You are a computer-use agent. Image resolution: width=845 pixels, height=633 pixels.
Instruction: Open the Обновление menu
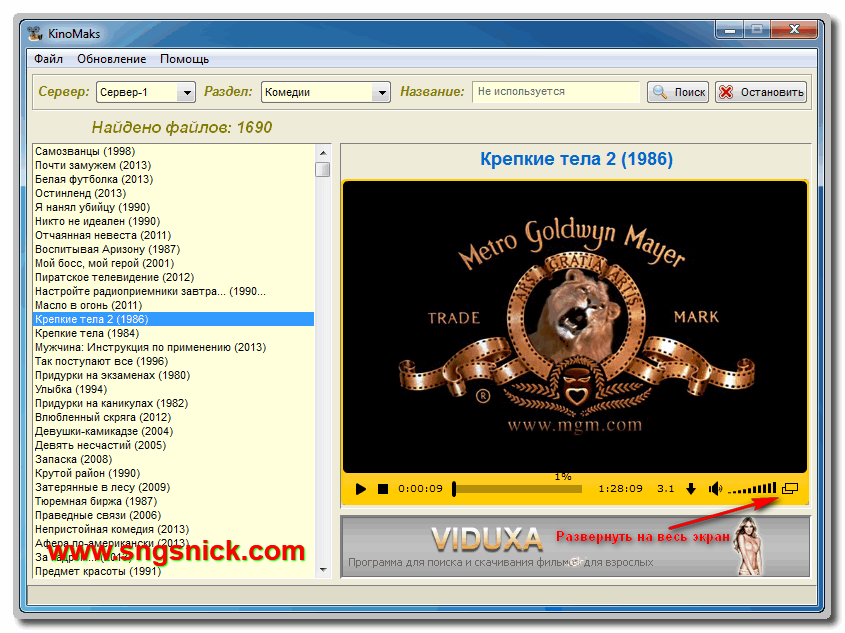(112, 59)
